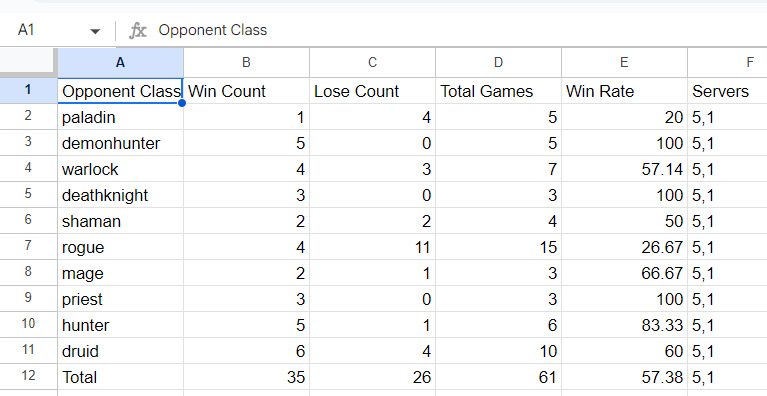The height and width of the screenshot is (396, 767).
Task: Select column E header
Action: 624,63
